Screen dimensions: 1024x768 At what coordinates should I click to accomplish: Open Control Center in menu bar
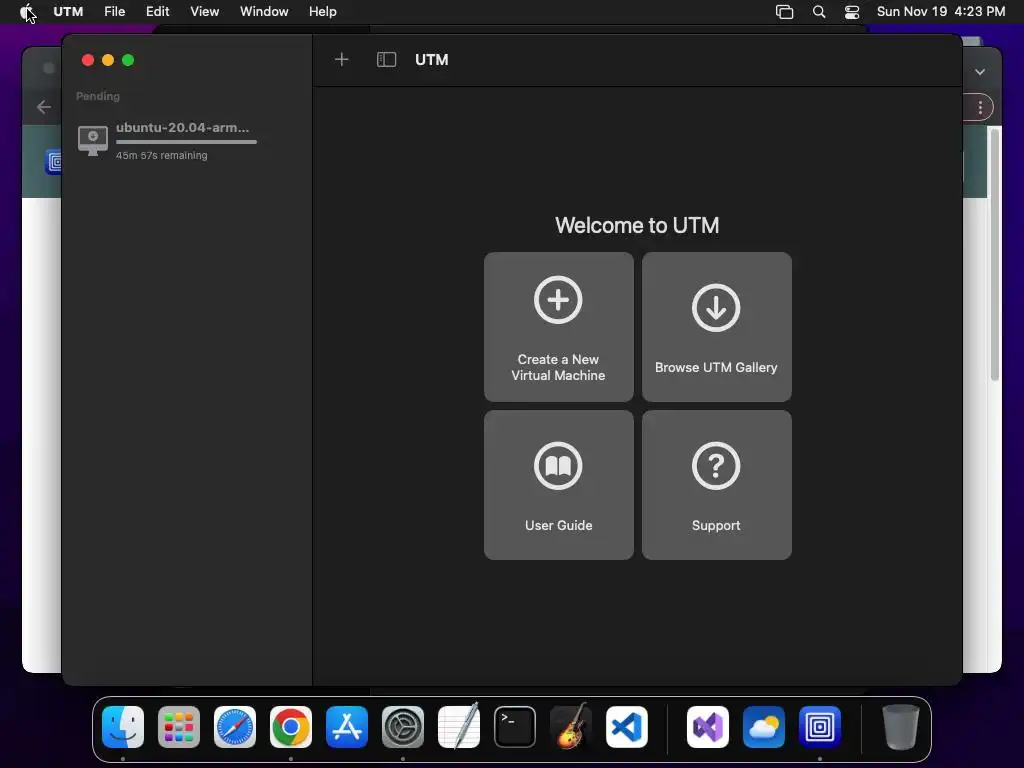[x=852, y=12]
